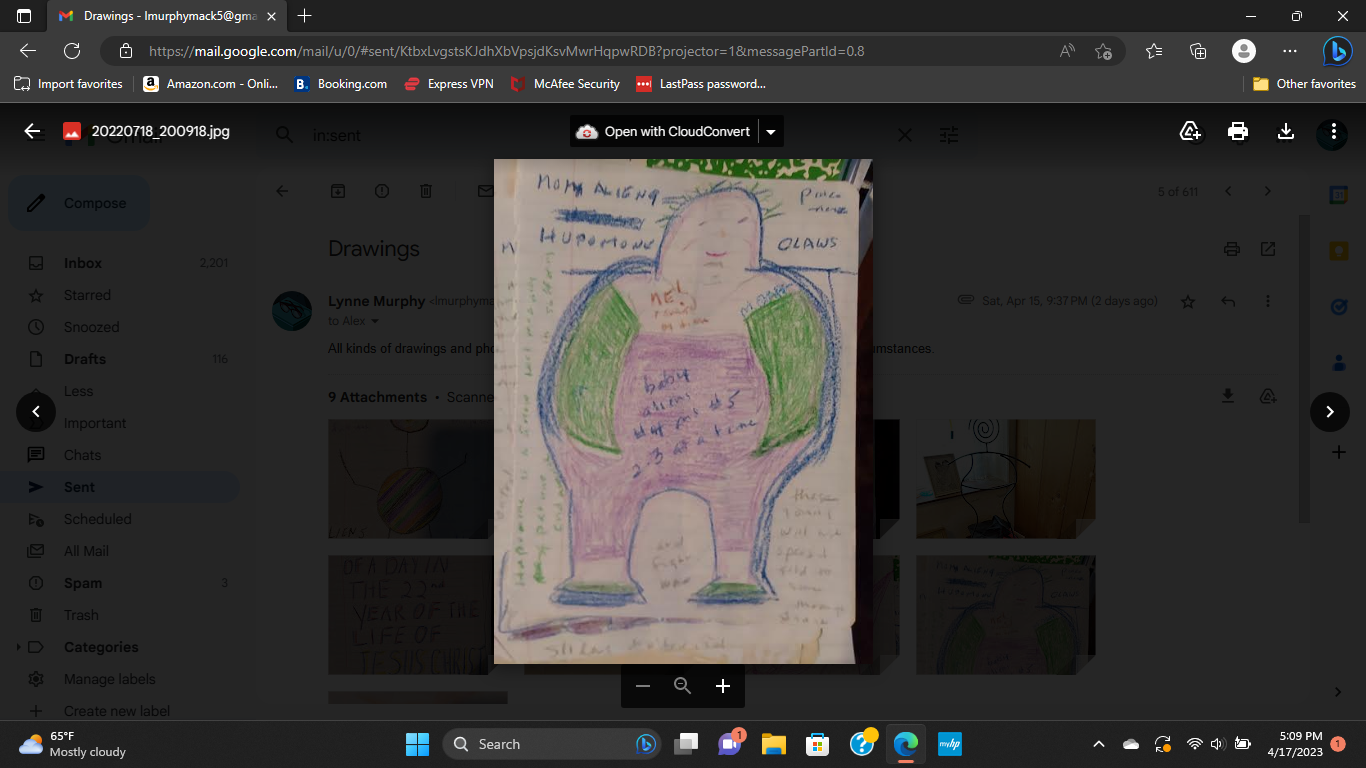The image size is (1366, 768).
Task: Select the spiral wire drawing attachment thumbnail
Action: pos(1005,478)
